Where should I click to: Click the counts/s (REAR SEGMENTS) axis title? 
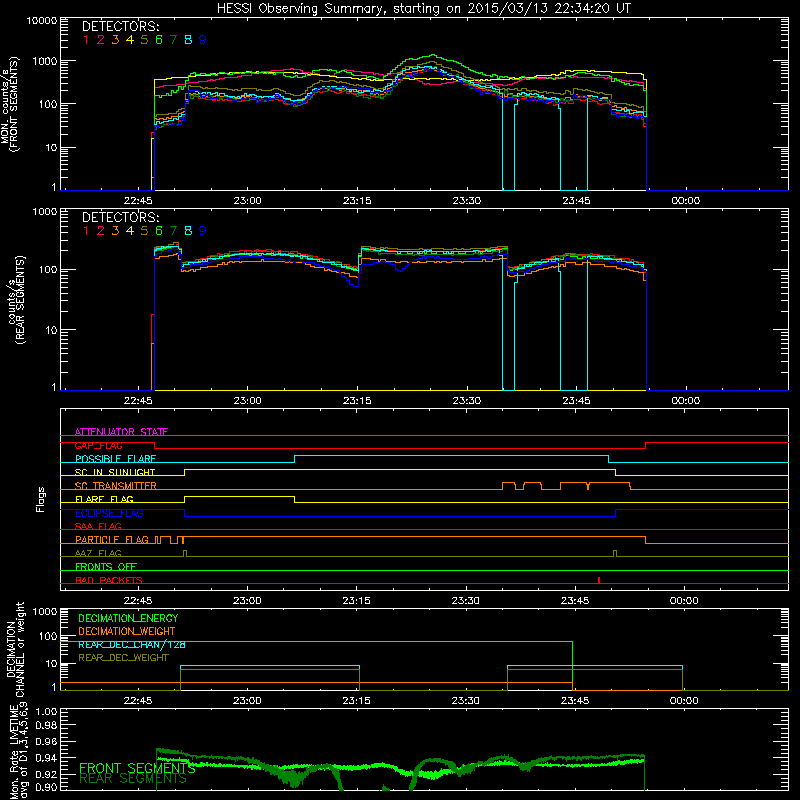pos(16,300)
